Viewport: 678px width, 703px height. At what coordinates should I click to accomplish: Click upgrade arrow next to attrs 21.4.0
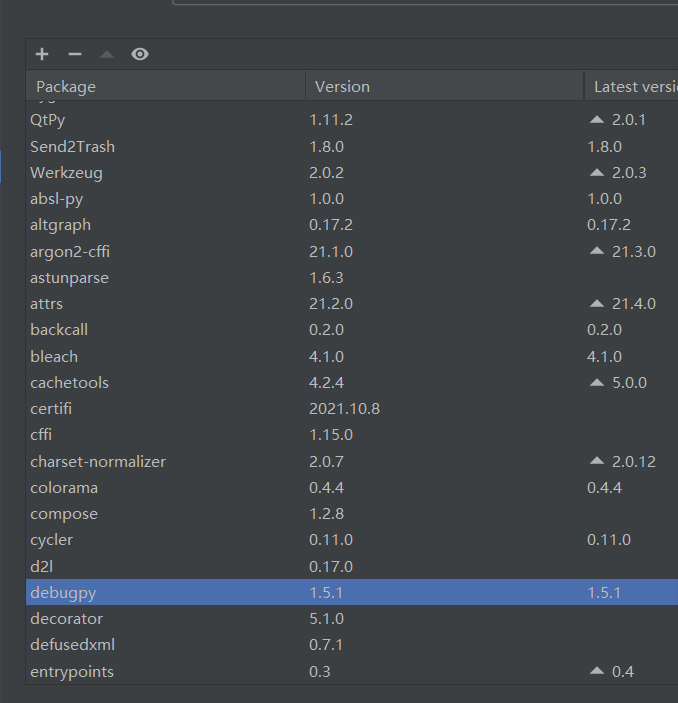(x=597, y=304)
